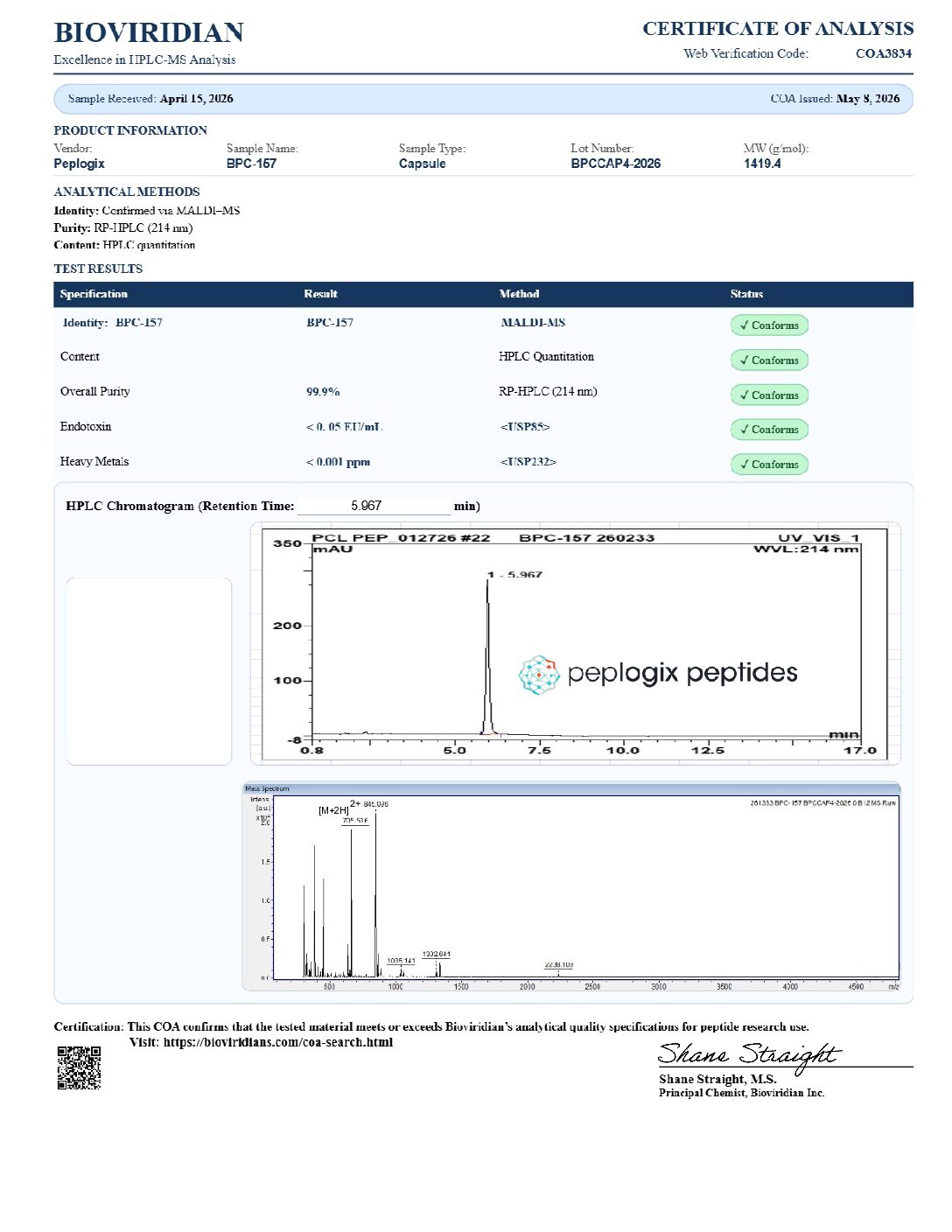Select the heavy metals result < 0.001 ppm
Image resolution: width=952 pixels, height=1232 pixels.
[338, 462]
